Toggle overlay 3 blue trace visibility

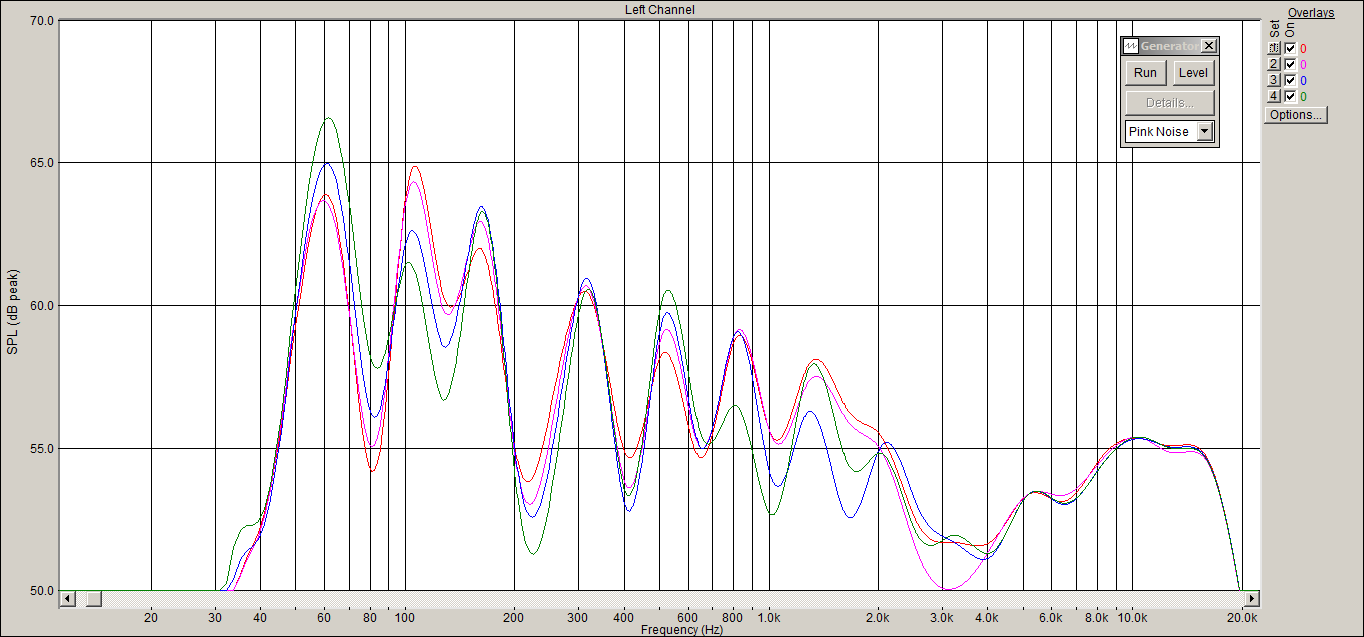1290,80
